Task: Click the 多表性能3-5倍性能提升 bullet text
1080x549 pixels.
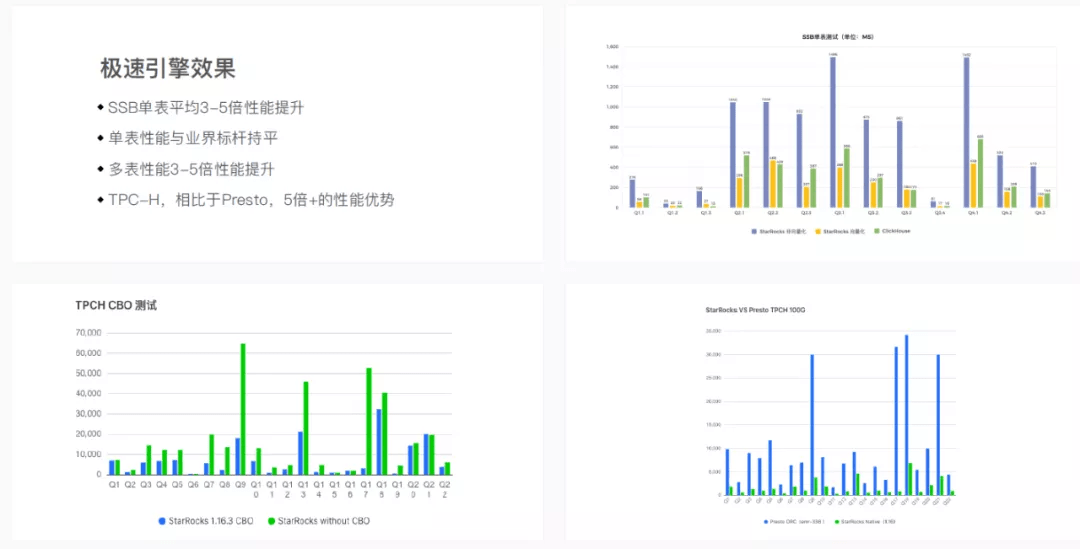Action: (x=191, y=169)
